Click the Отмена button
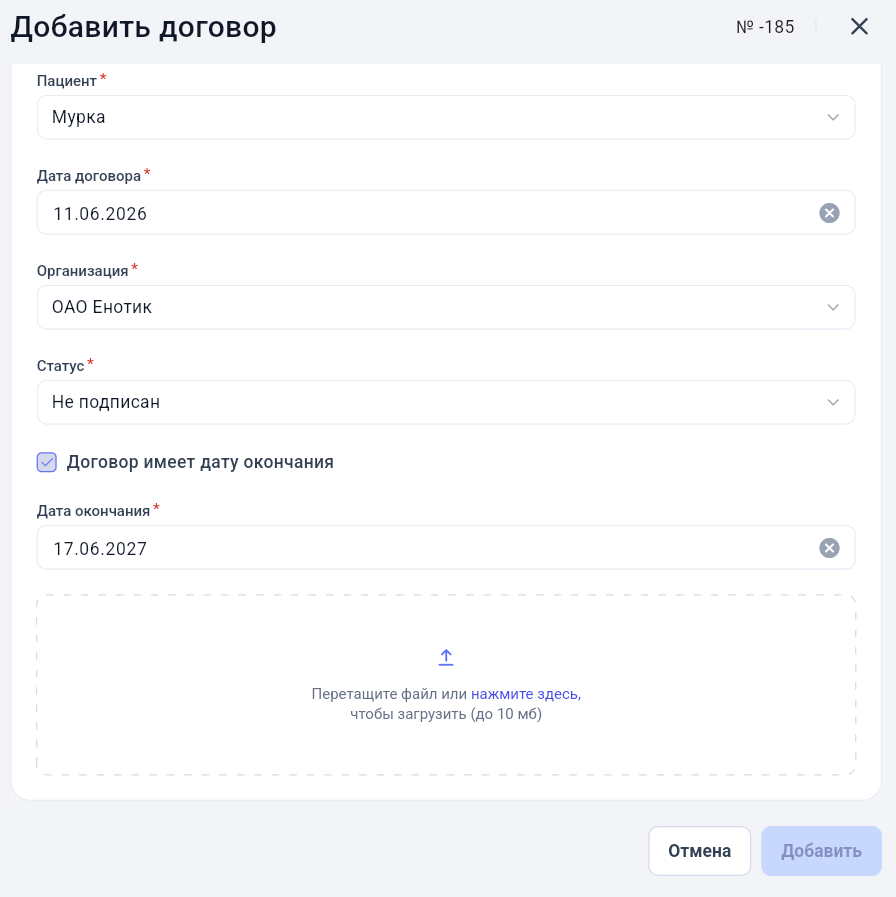The height and width of the screenshot is (897, 896). 699,851
